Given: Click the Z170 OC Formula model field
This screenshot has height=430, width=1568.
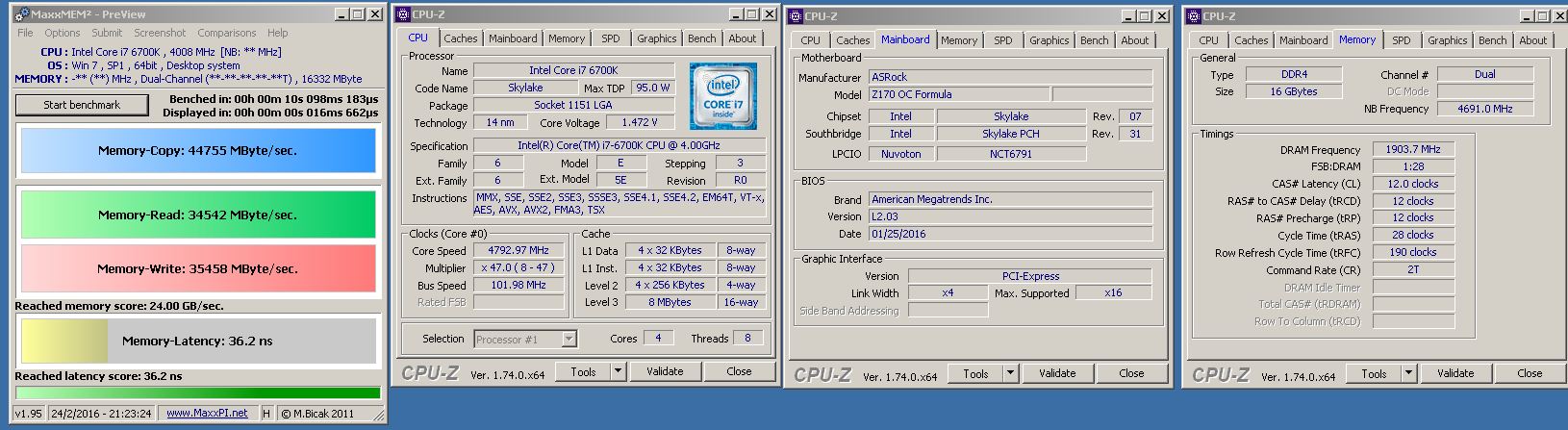Looking at the screenshot, I should pos(958,94).
